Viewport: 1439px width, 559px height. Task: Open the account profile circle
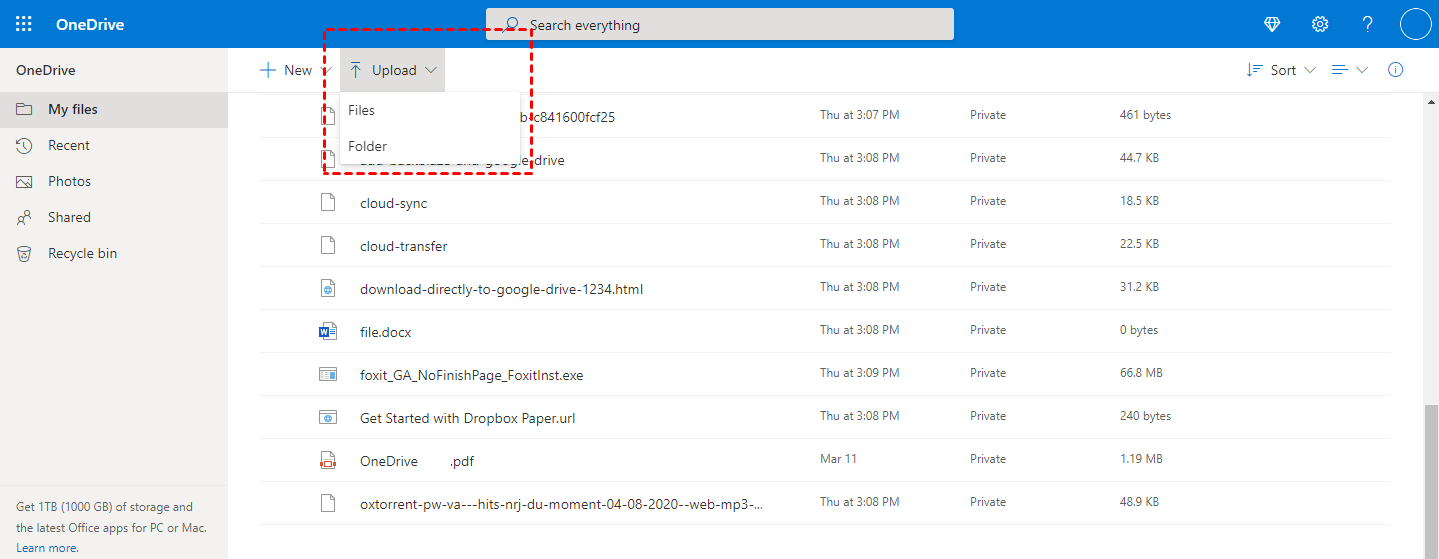click(x=1416, y=24)
